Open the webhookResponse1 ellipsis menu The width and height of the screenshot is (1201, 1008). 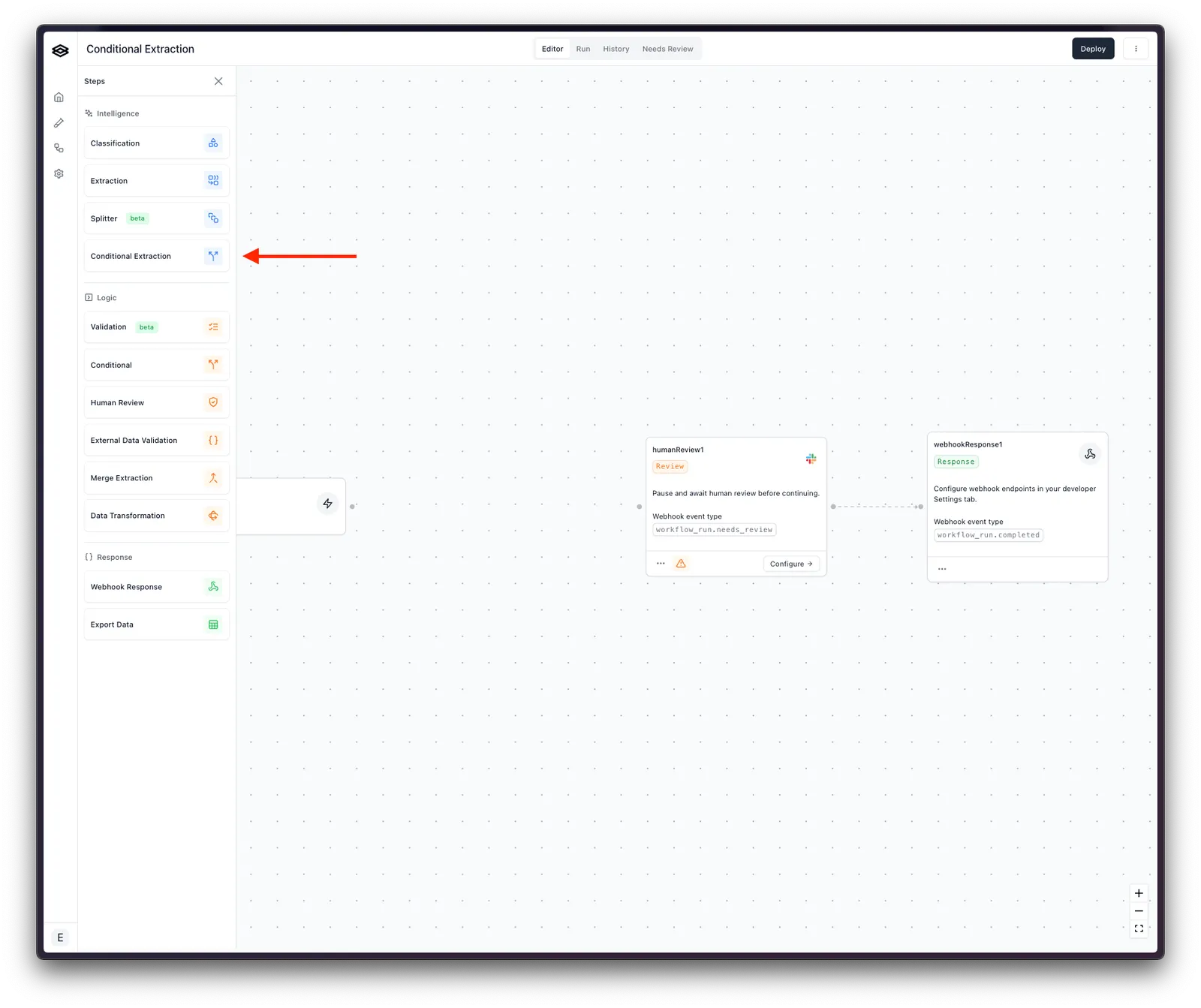coord(942,569)
